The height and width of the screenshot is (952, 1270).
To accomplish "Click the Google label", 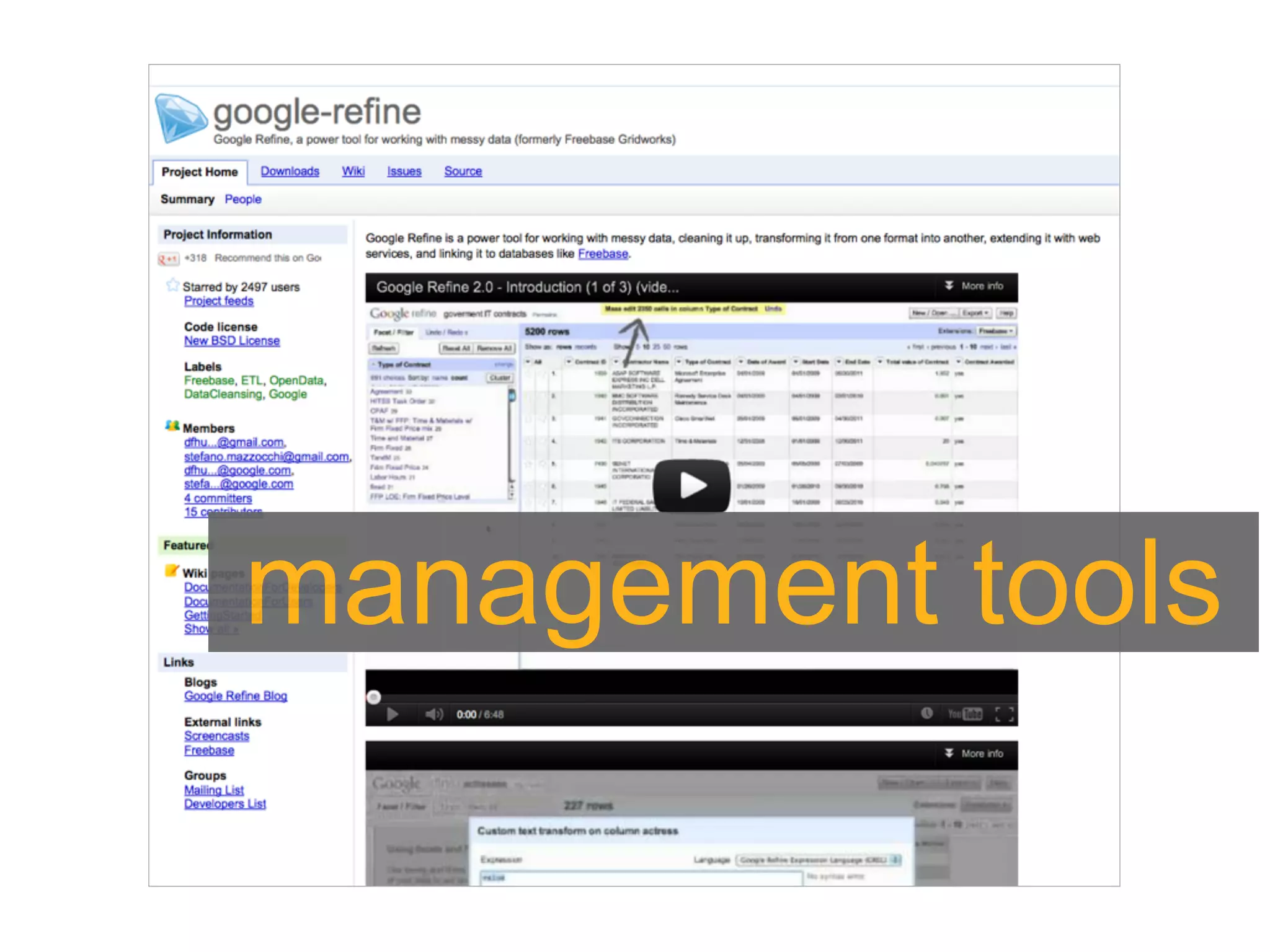I will point(288,394).
